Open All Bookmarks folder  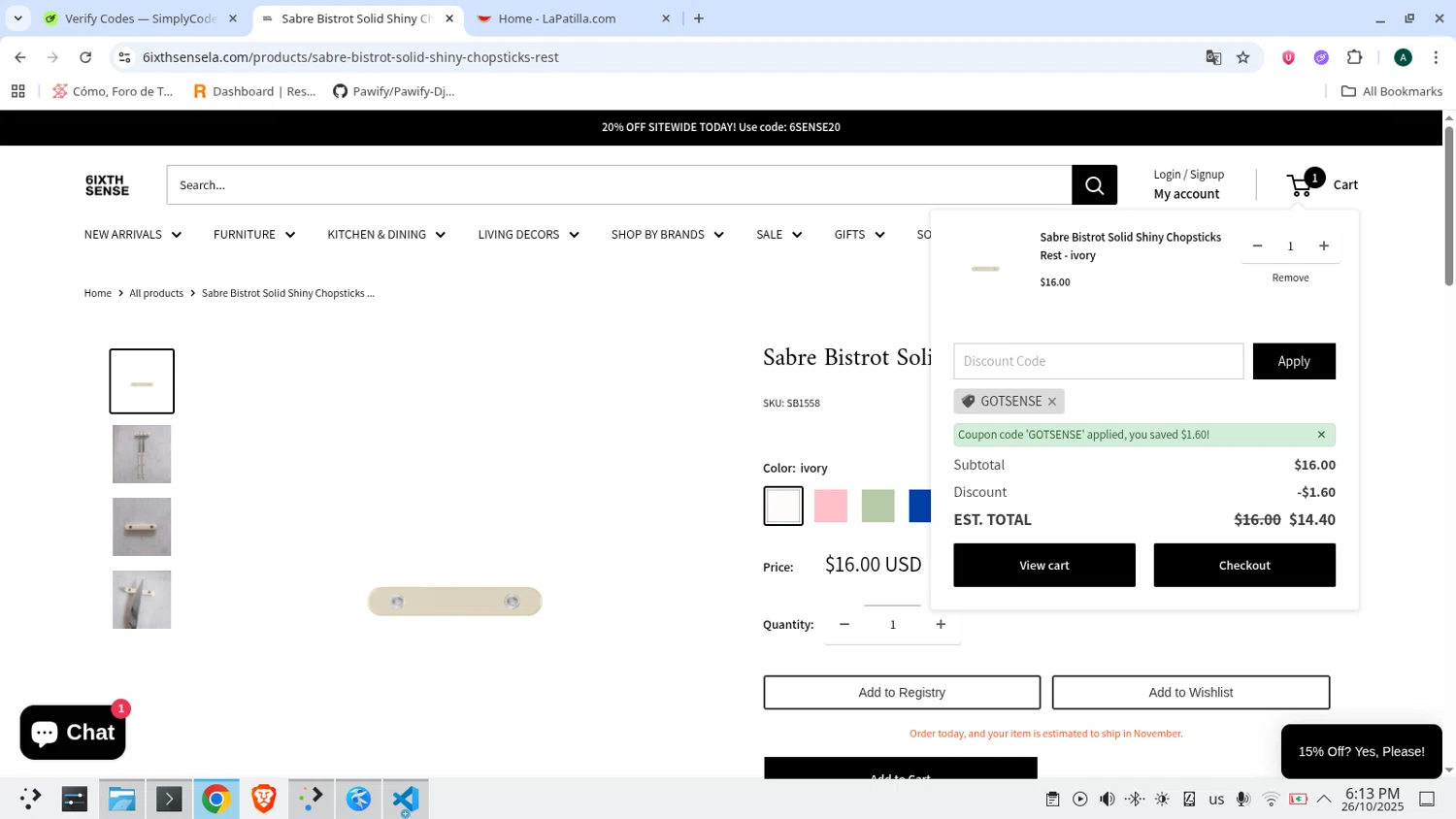[x=1391, y=91]
